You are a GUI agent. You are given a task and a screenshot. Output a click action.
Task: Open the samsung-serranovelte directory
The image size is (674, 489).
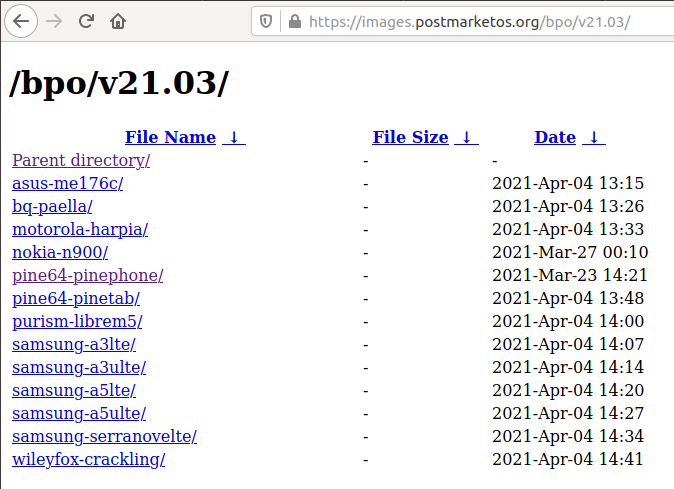point(104,437)
